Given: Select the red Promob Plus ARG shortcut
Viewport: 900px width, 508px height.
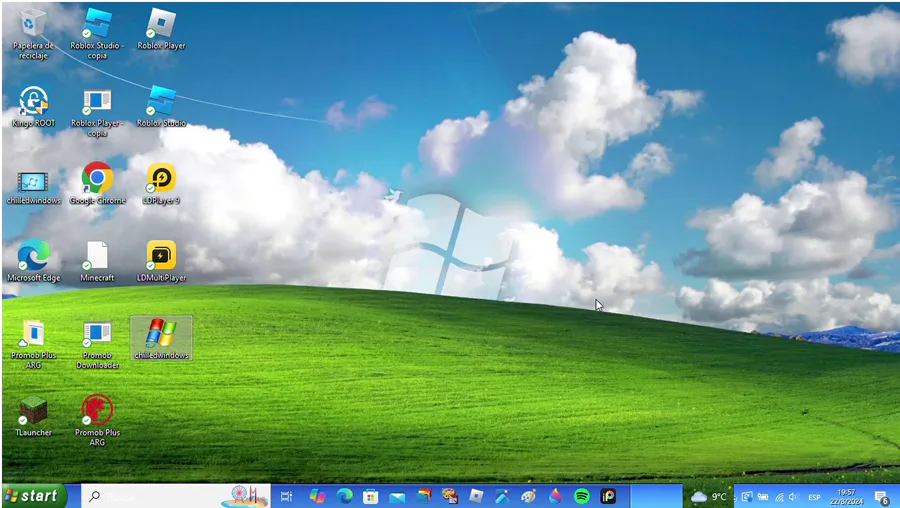Looking at the screenshot, I should 97,420.
